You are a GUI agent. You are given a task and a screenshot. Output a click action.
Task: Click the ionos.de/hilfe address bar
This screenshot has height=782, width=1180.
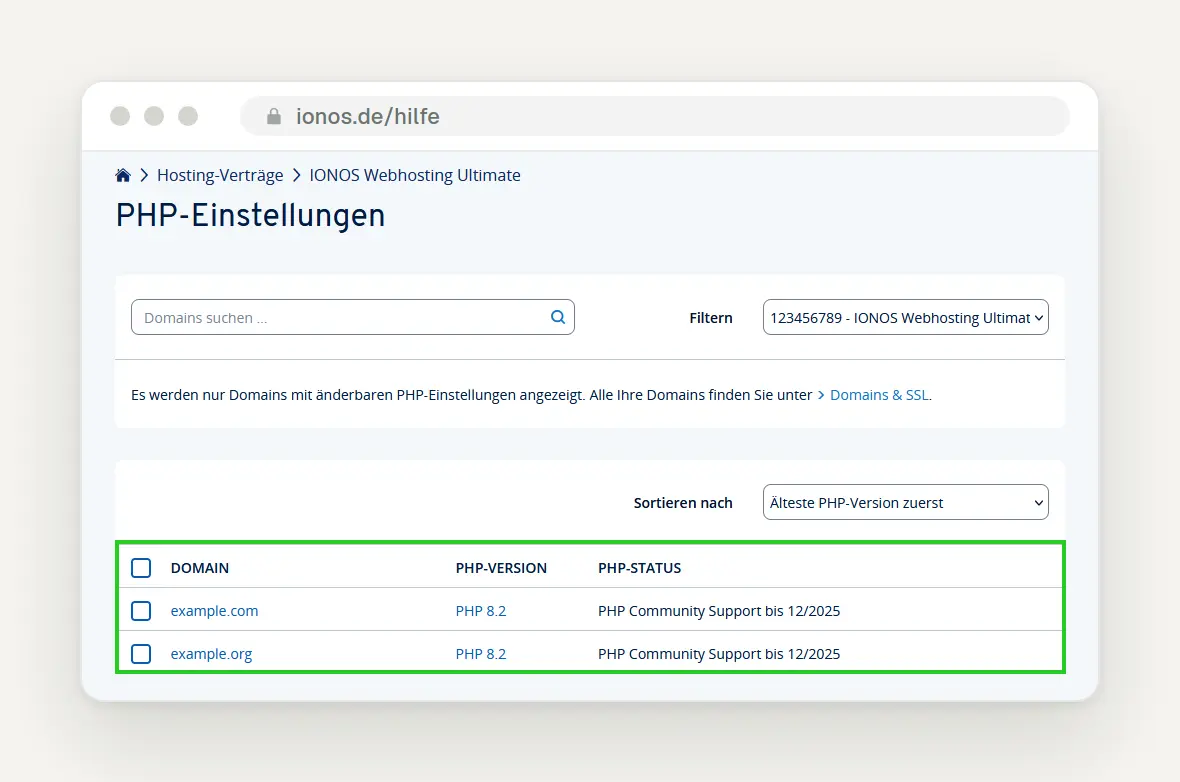pos(655,116)
